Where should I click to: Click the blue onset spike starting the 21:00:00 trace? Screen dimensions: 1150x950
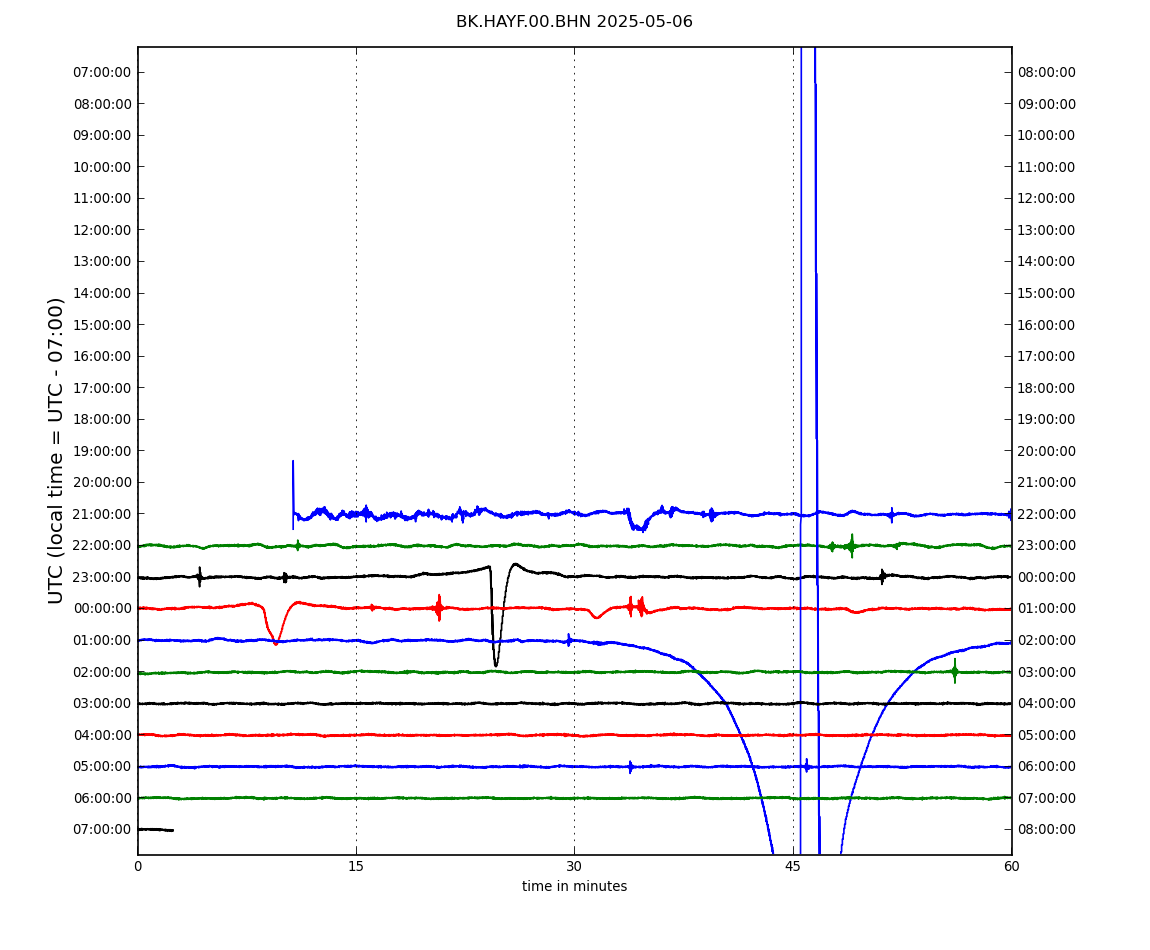click(293, 495)
